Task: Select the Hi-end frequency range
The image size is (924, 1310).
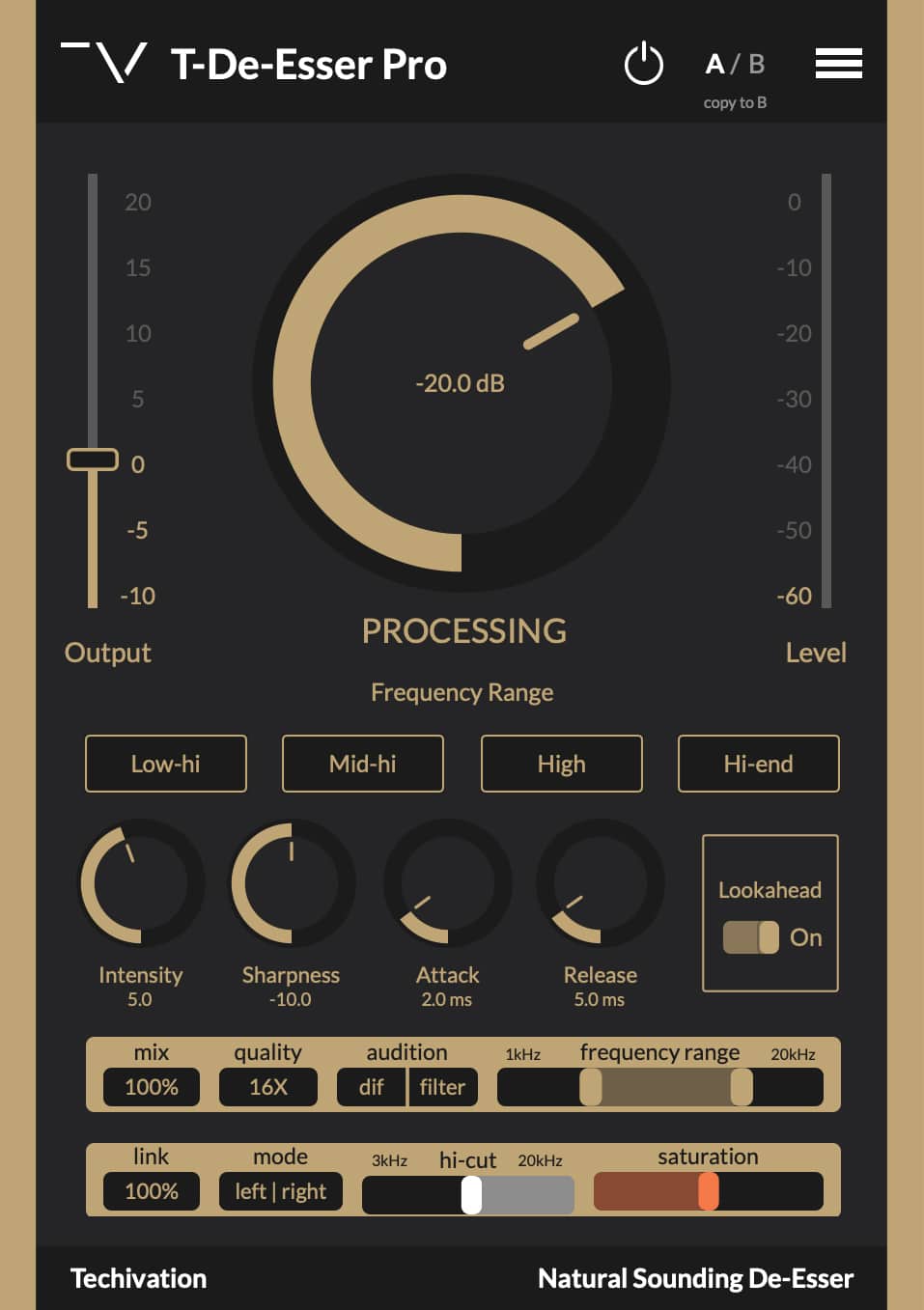Action: click(x=759, y=764)
